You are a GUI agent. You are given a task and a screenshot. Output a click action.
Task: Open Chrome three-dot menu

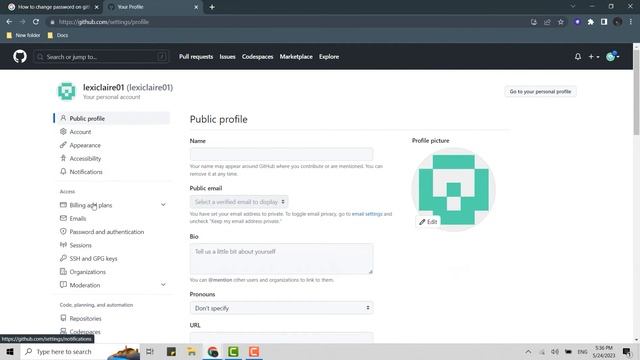click(631, 22)
